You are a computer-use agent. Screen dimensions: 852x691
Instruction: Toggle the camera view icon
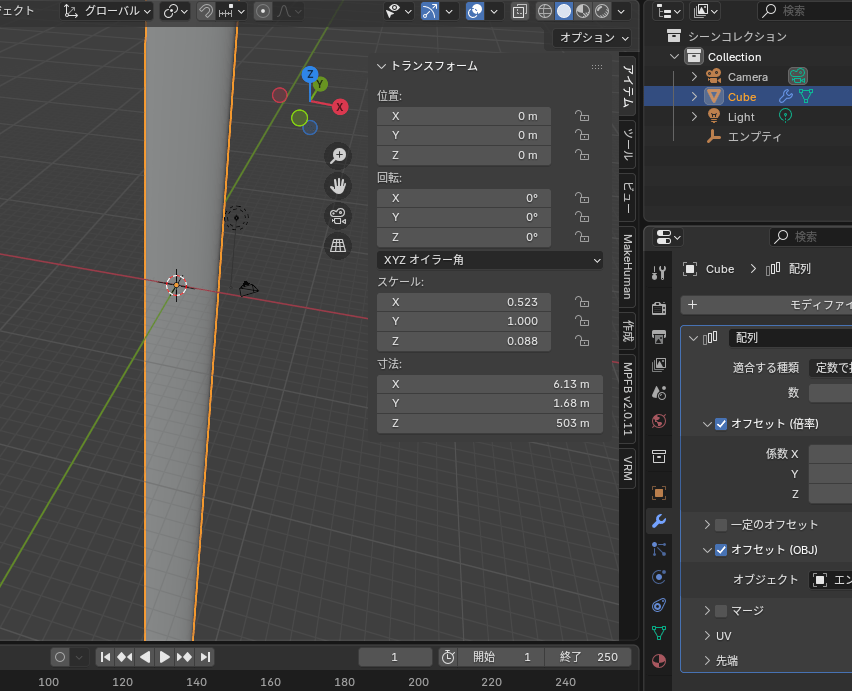(338, 215)
